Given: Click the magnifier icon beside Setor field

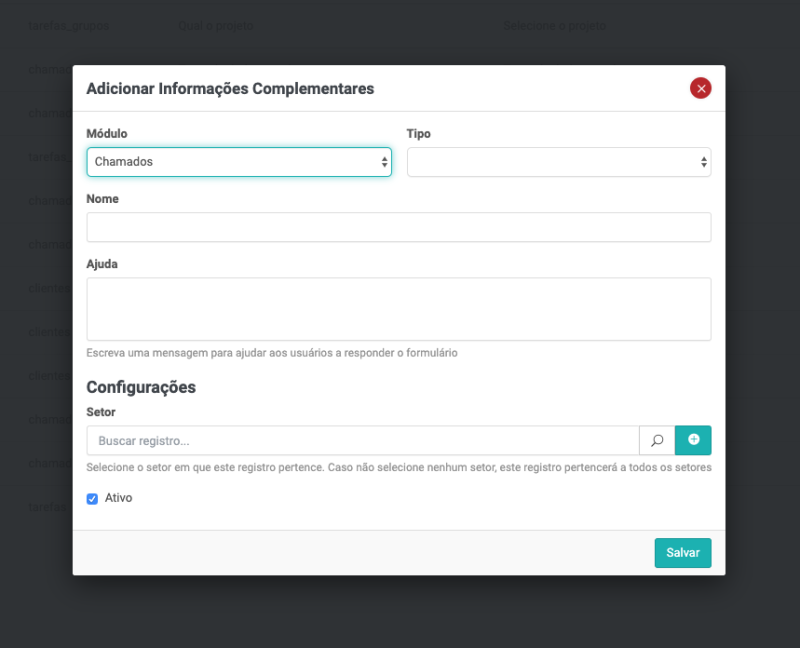Looking at the screenshot, I should (x=657, y=440).
